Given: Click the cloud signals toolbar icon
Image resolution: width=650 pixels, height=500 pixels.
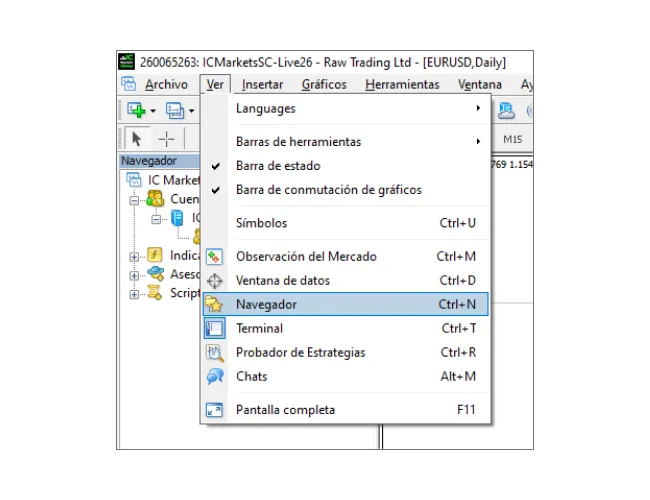Looking at the screenshot, I should tap(506, 111).
